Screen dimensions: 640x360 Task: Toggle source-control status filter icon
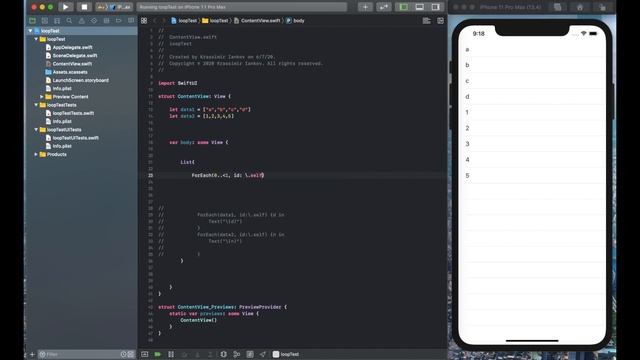pos(131,354)
